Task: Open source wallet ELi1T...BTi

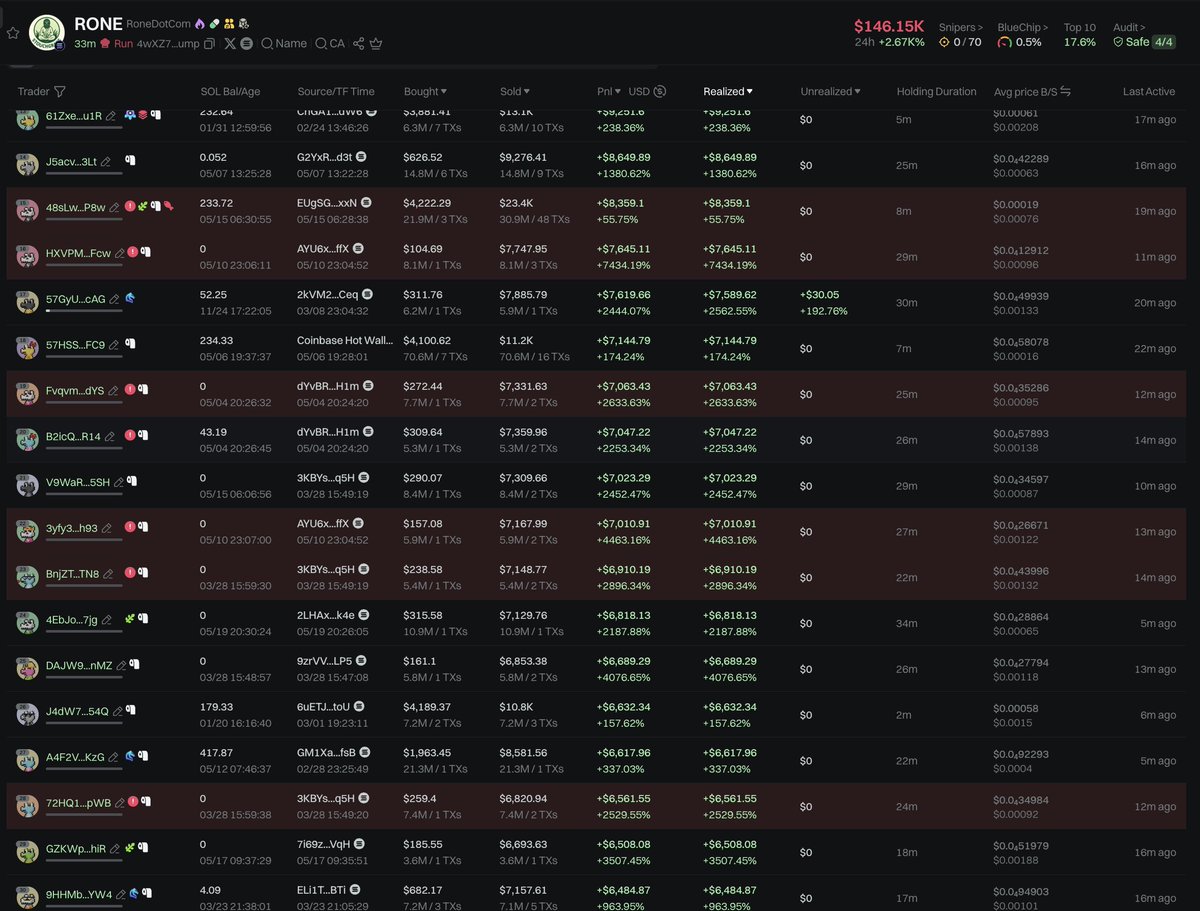Action: point(321,889)
